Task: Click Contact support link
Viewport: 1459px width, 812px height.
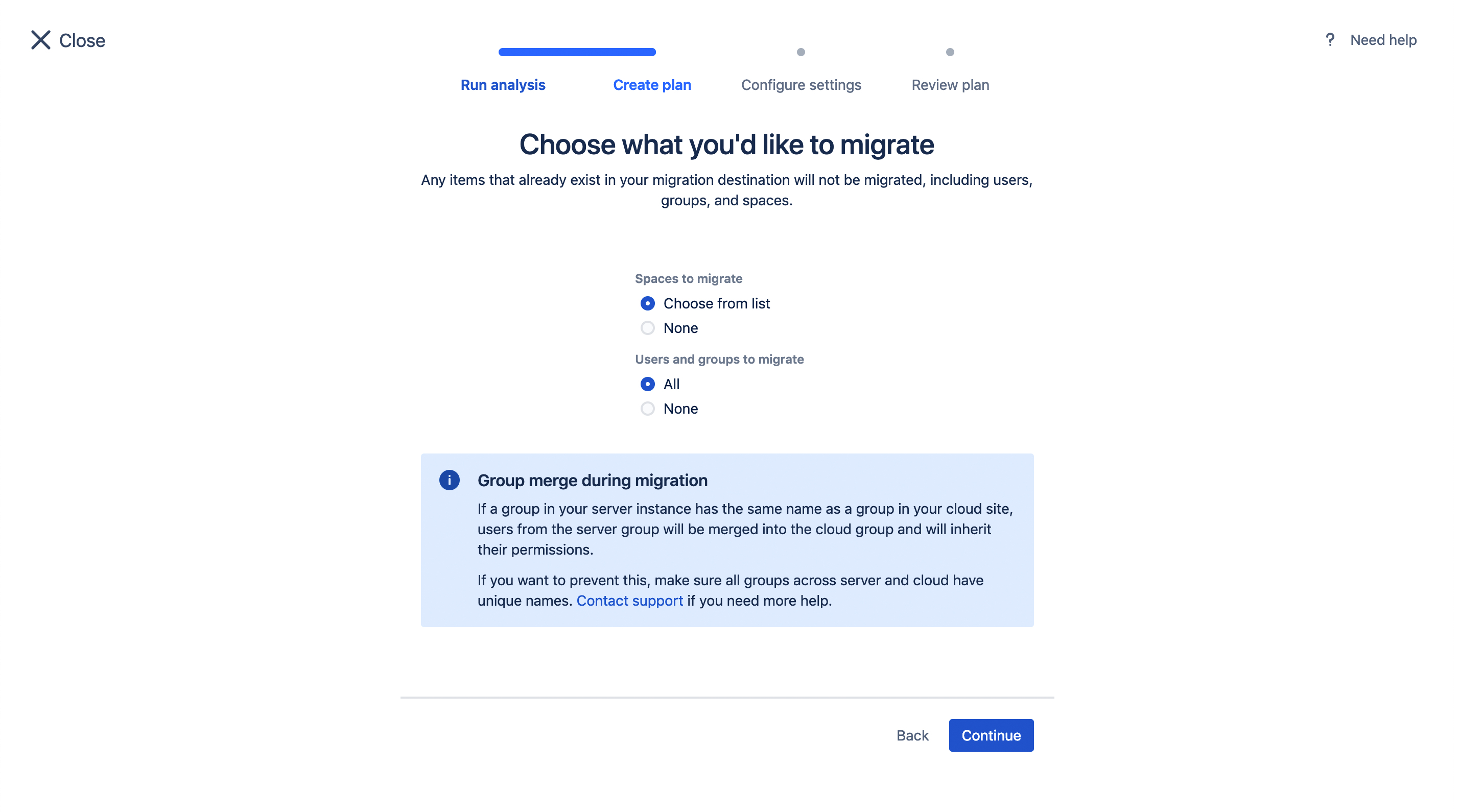Action: coord(629,600)
